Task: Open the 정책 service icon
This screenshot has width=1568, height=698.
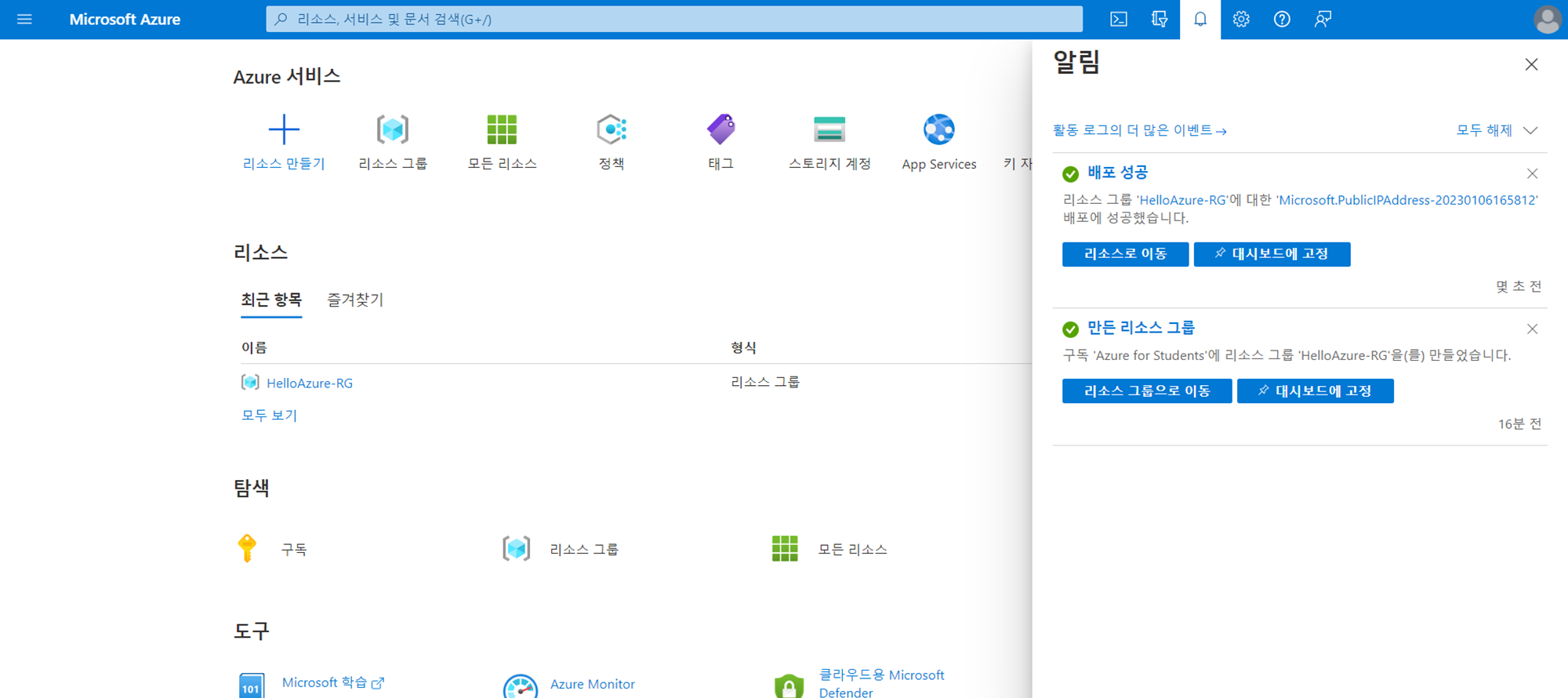Action: 612,129
